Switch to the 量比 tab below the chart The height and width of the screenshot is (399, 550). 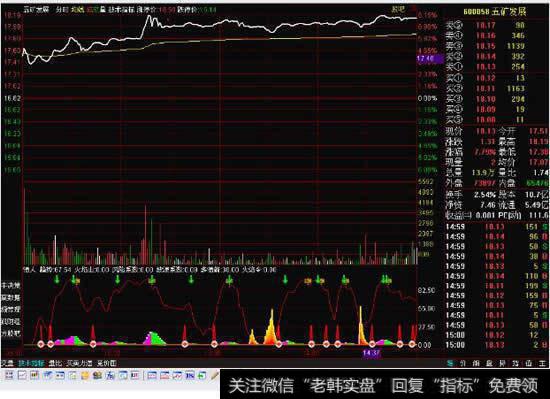[x=55, y=363]
